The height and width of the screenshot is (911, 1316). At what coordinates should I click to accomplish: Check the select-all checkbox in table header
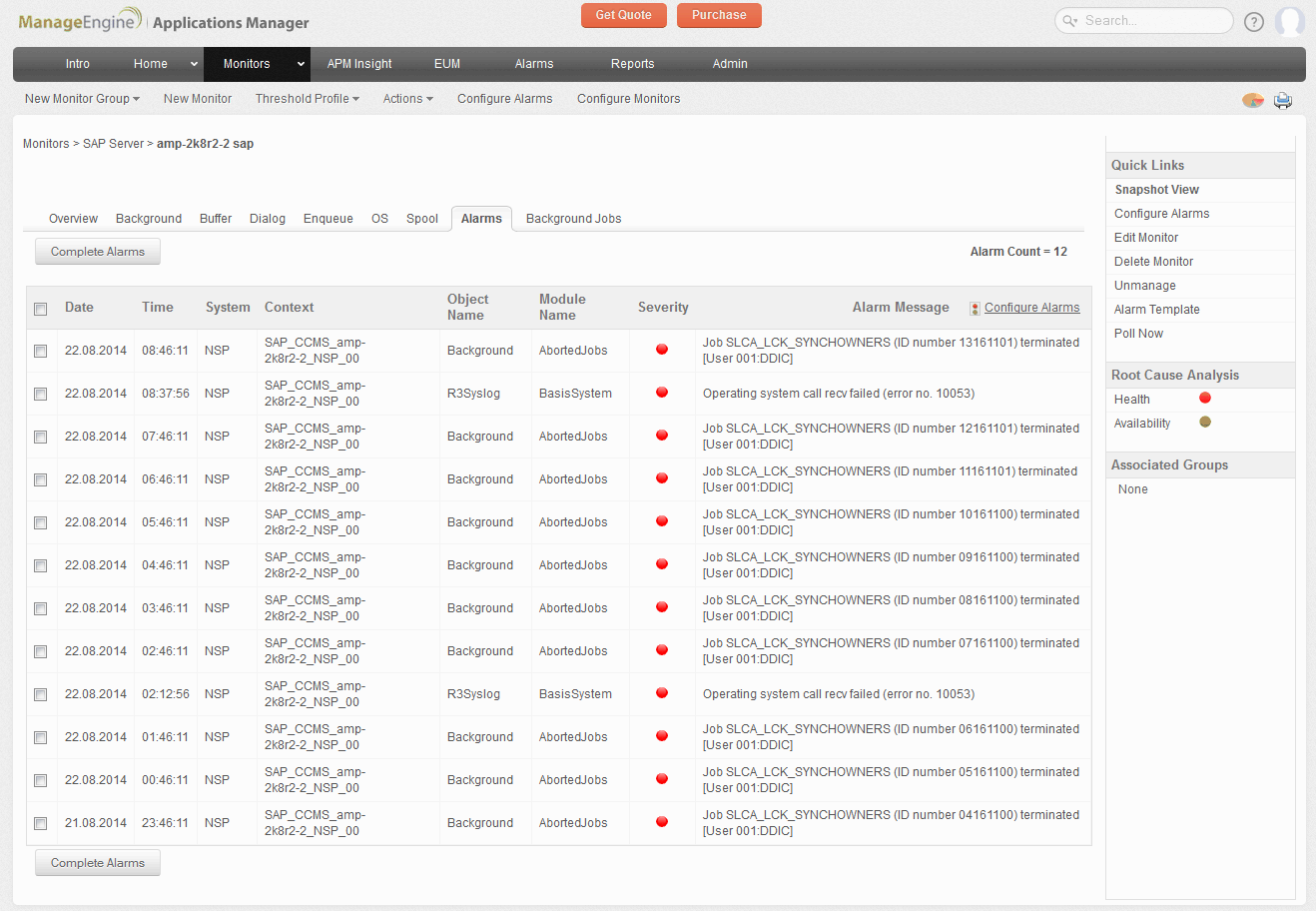tap(41, 309)
